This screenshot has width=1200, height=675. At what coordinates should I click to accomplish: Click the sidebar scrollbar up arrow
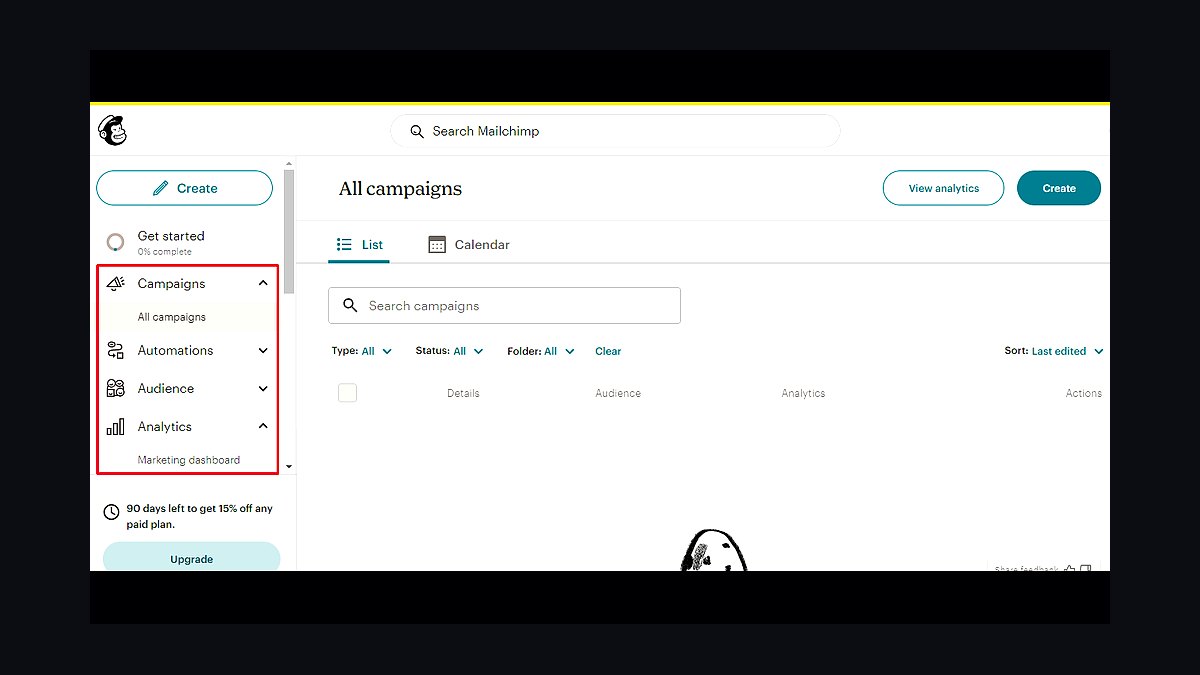click(289, 163)
